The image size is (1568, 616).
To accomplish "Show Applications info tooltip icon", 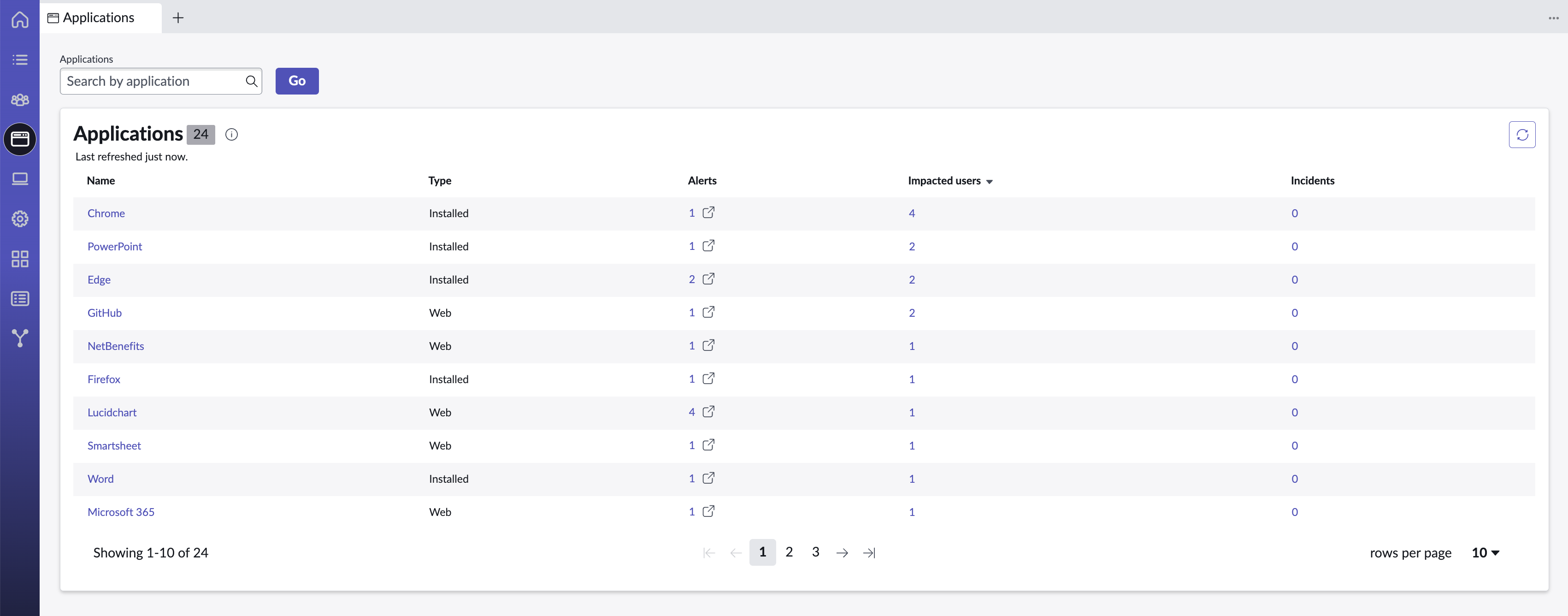I will (231, 135).
